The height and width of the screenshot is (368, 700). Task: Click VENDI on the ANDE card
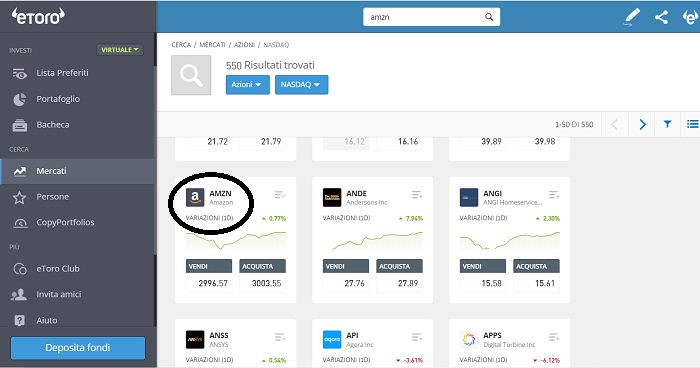click(x=346, y=266)
